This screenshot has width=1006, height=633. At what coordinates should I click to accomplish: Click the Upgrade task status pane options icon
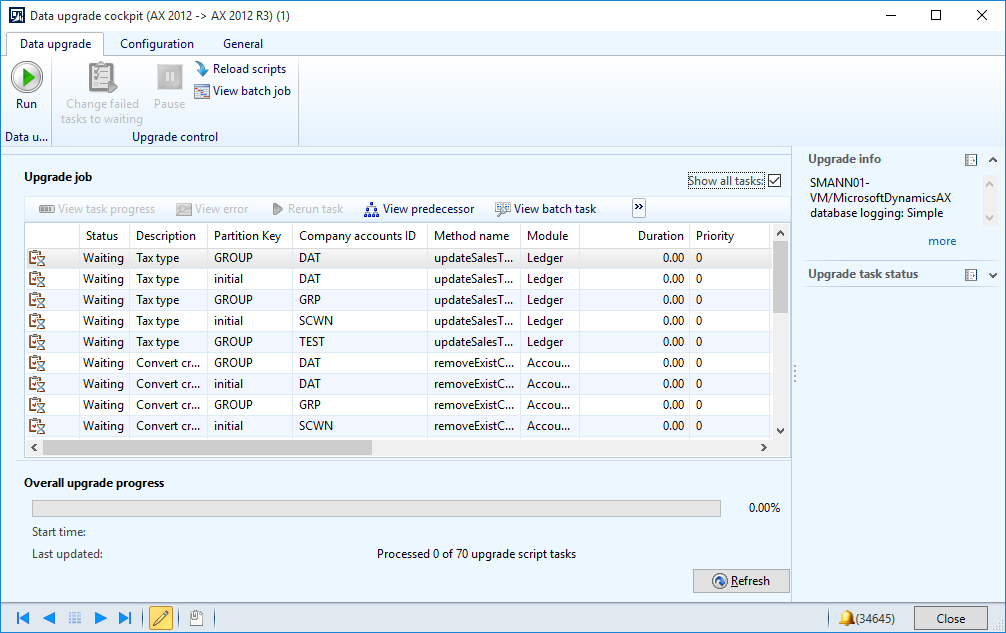coord(971,275)
